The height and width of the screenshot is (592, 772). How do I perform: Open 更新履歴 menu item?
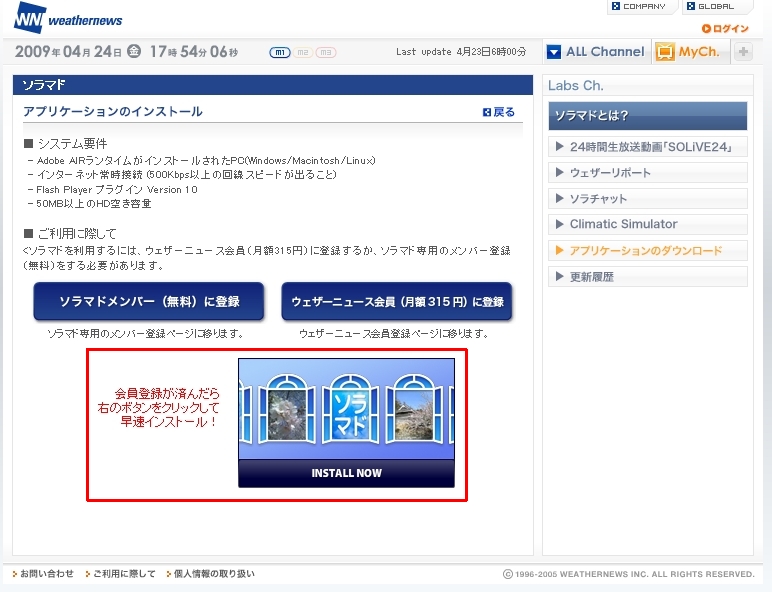[x=647, y=277]
